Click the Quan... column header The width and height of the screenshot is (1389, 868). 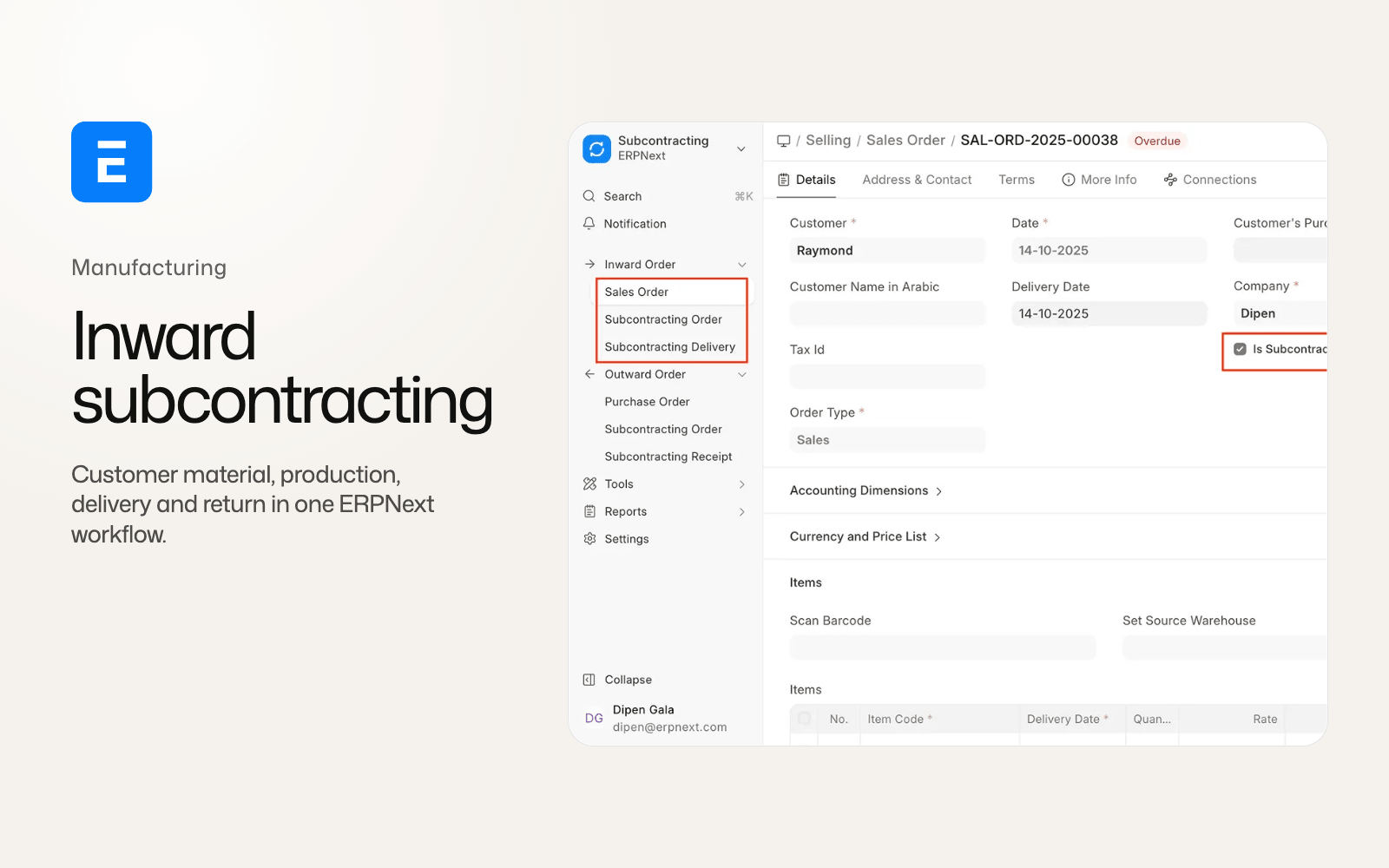[1152, 719]
